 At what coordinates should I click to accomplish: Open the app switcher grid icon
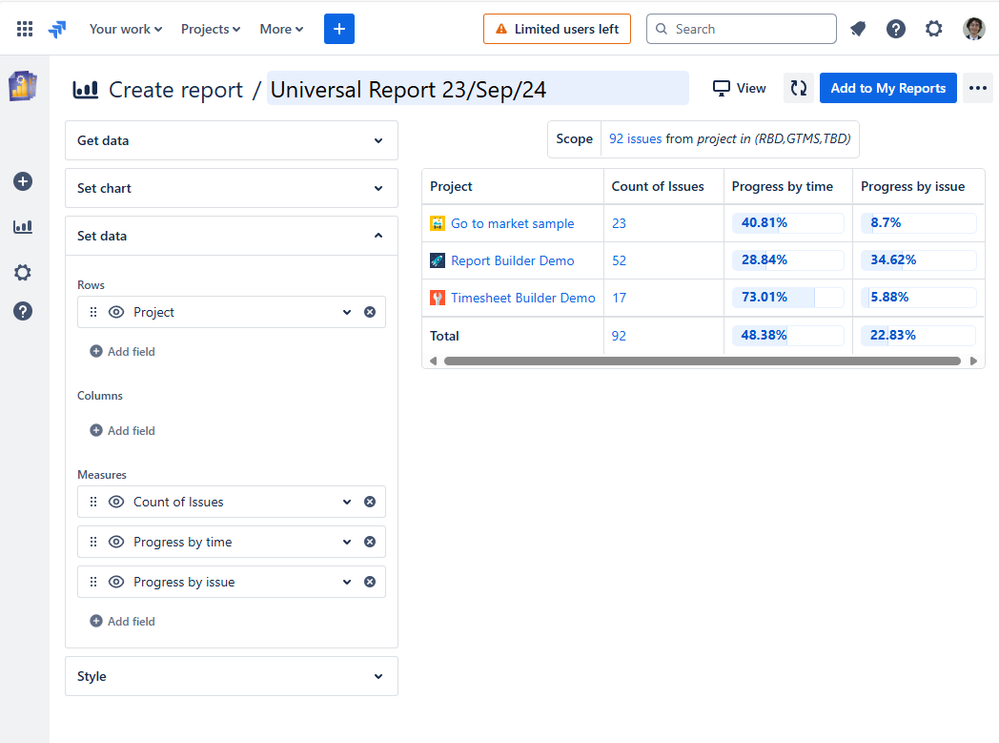(25, 29)
